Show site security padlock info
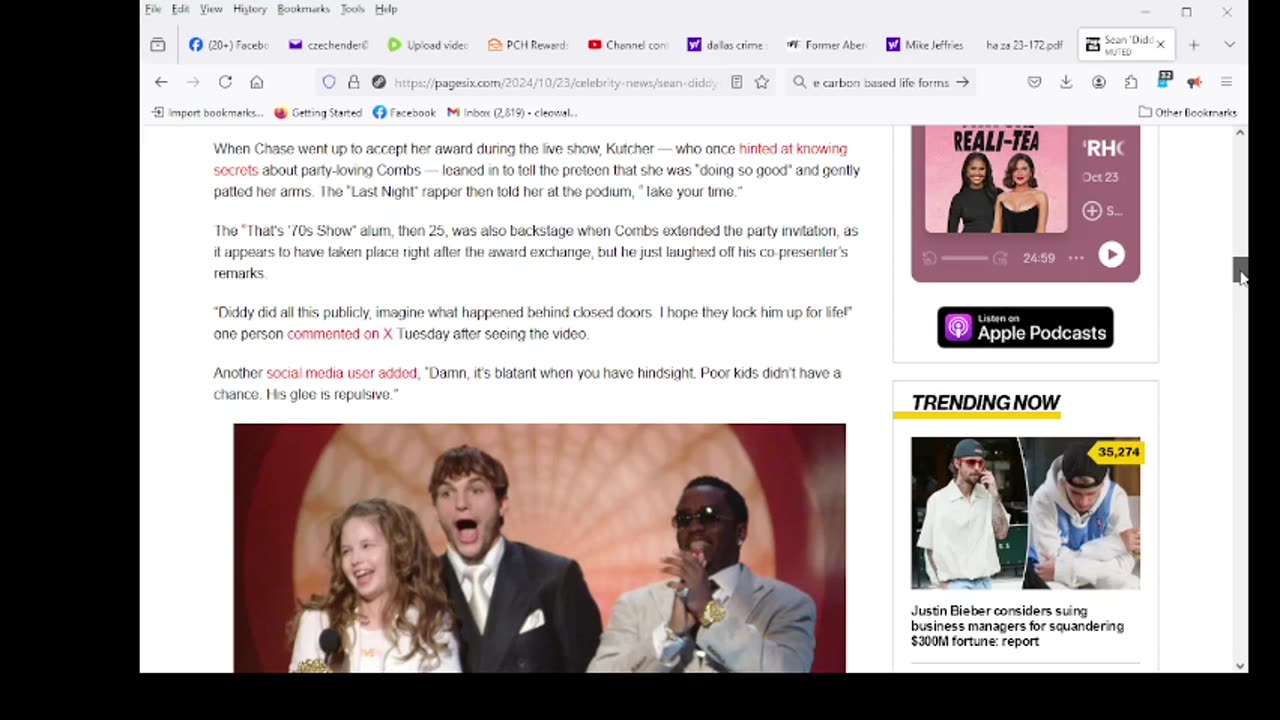Screen dimensions: 1280x720 pos(353,82)
